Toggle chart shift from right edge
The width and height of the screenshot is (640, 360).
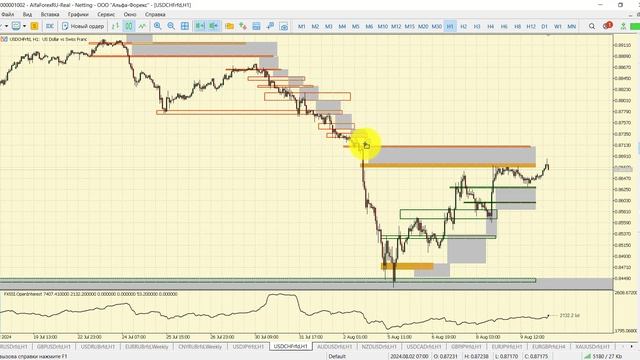tap(214, 26)
